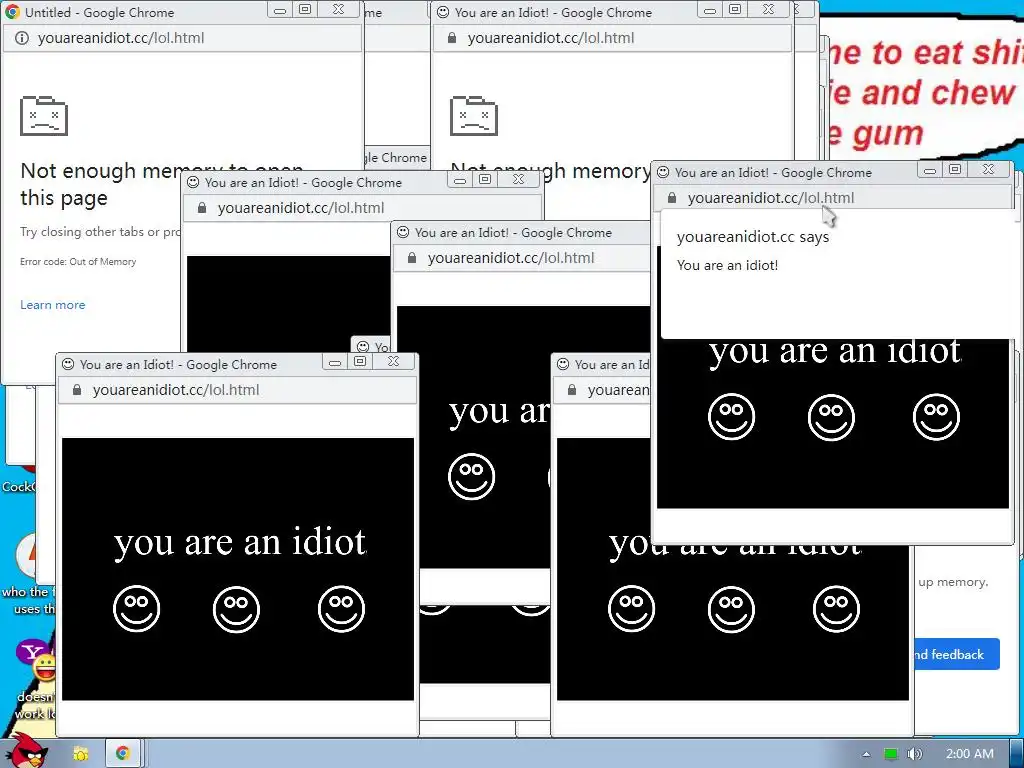Click sad-tab folder icon in crashed 'You are an Idiot!' window
The width and height of the screenshot is (1024, 768).
tap(473, 116)
